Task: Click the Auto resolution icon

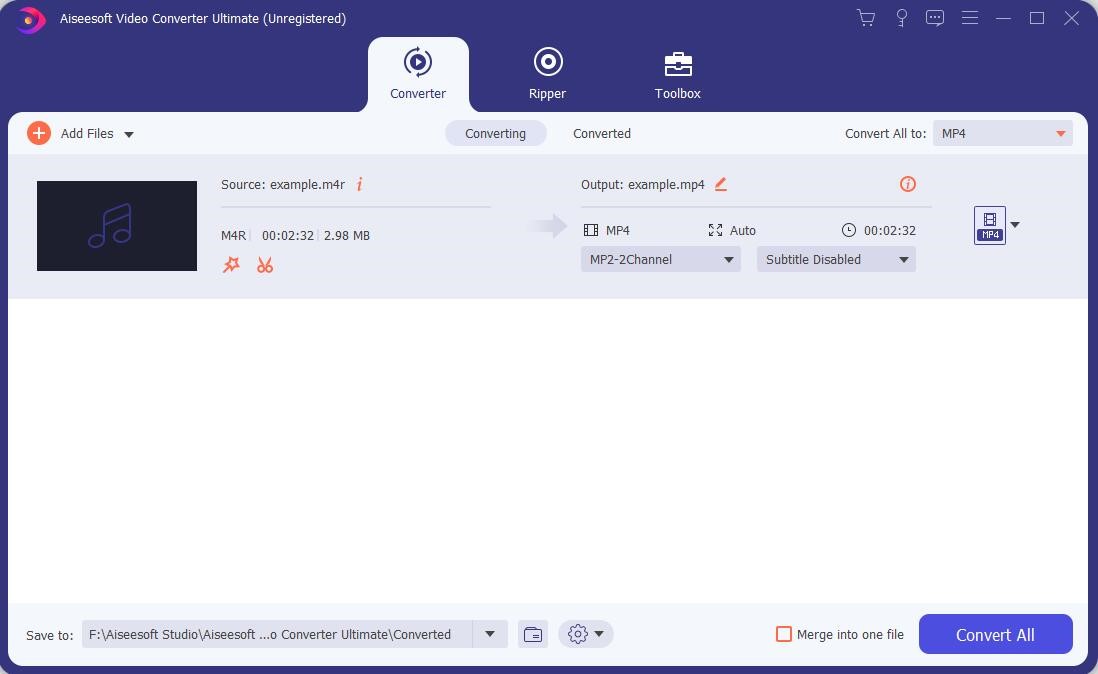Action: click(715, 230)
